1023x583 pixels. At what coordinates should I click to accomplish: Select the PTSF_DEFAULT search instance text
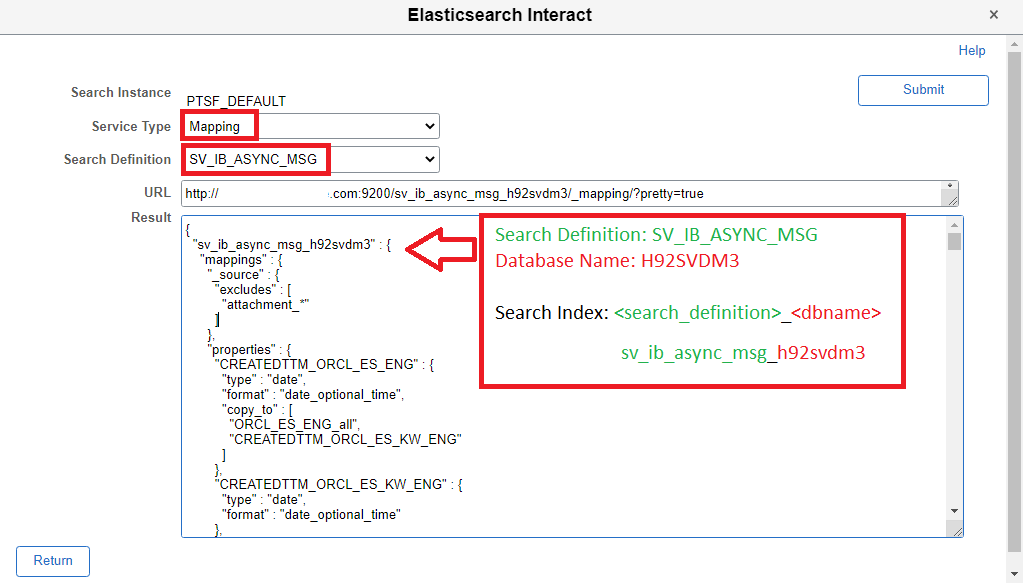coord(236,101)
